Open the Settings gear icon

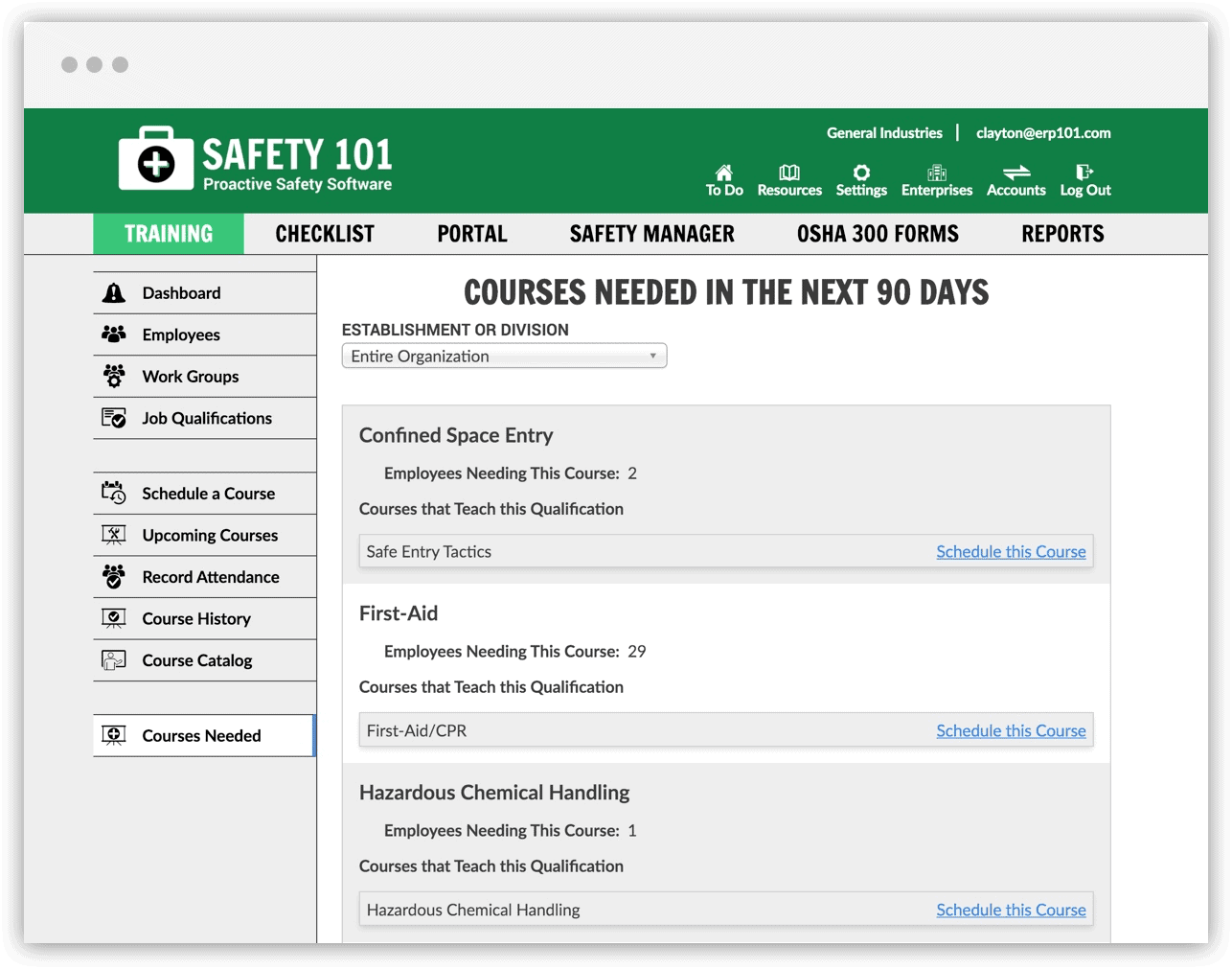(861, 173)
